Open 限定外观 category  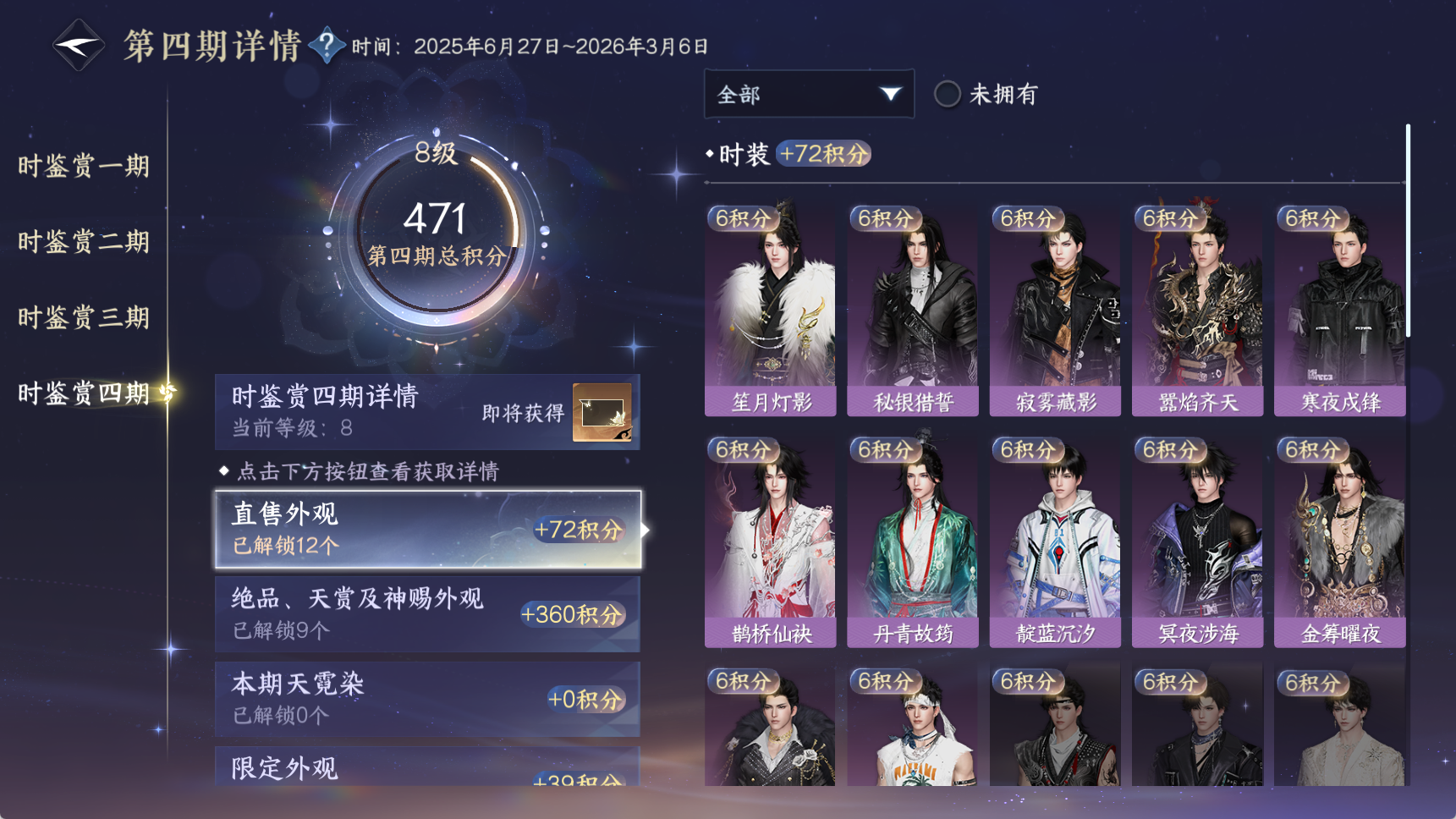coord(427,767)
